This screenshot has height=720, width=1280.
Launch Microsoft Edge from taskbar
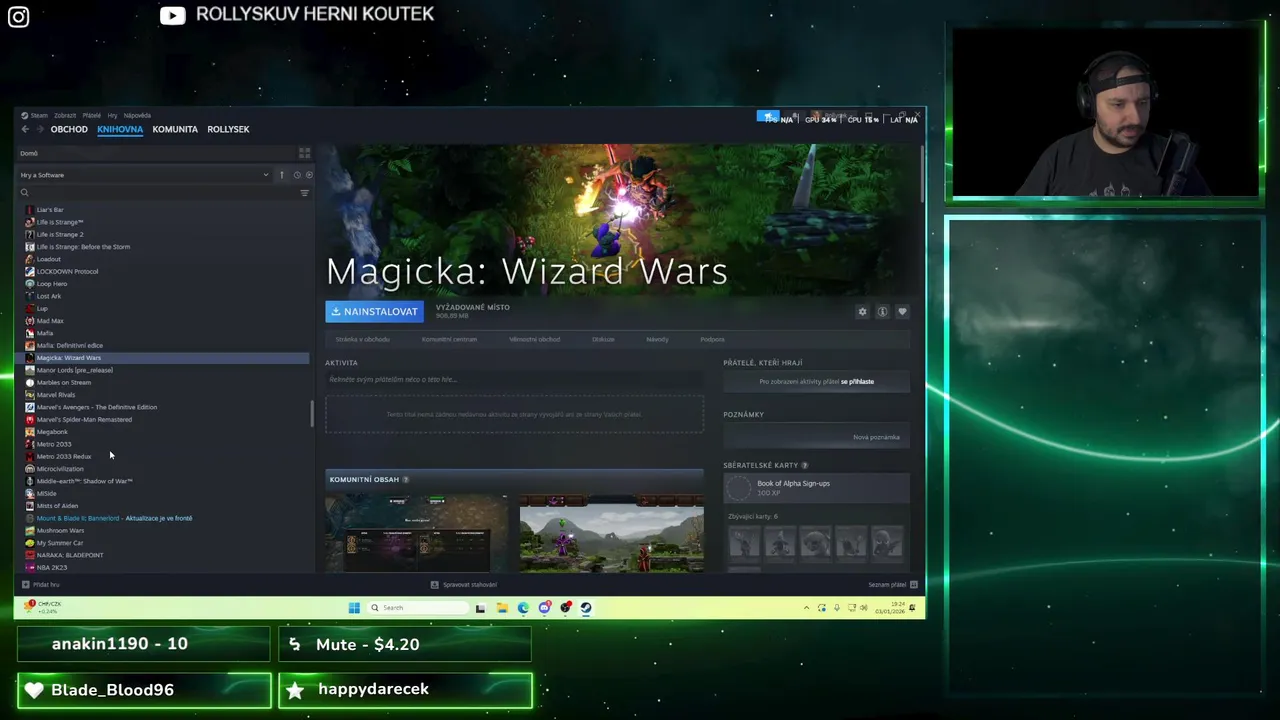pyautogui.click(x=523, y=607)
